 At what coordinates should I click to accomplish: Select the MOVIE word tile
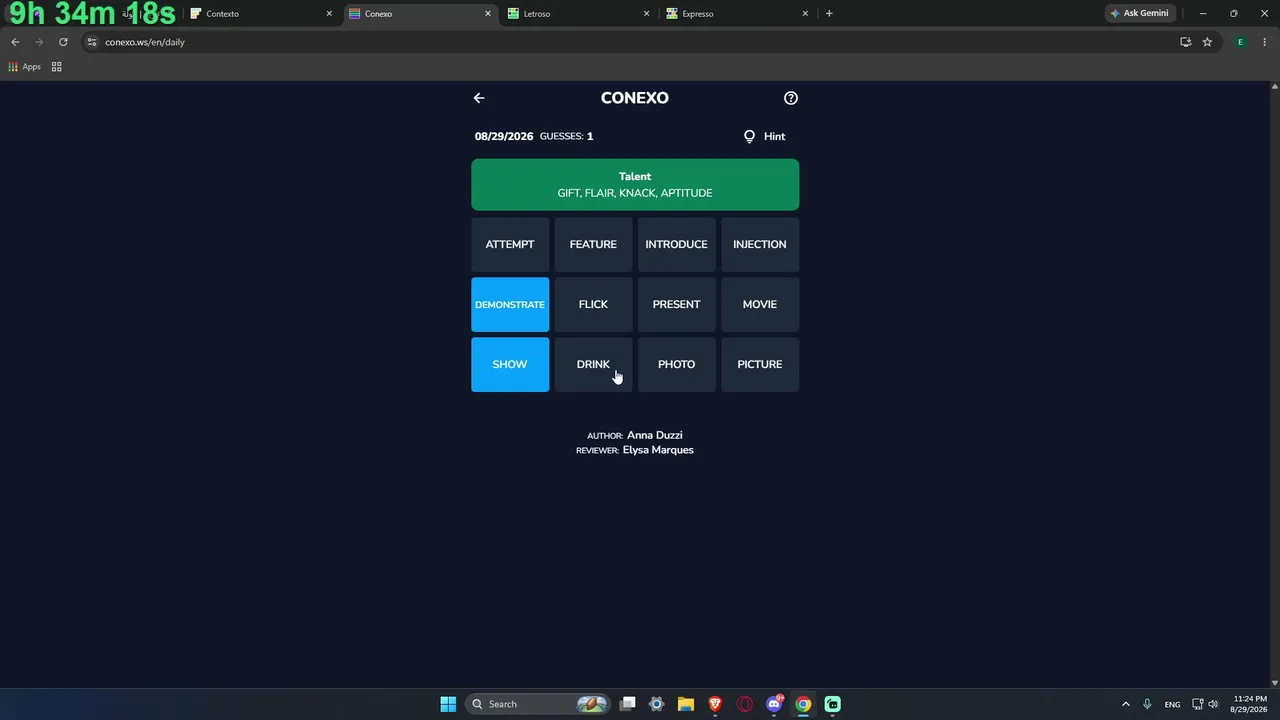coord(760,304)
